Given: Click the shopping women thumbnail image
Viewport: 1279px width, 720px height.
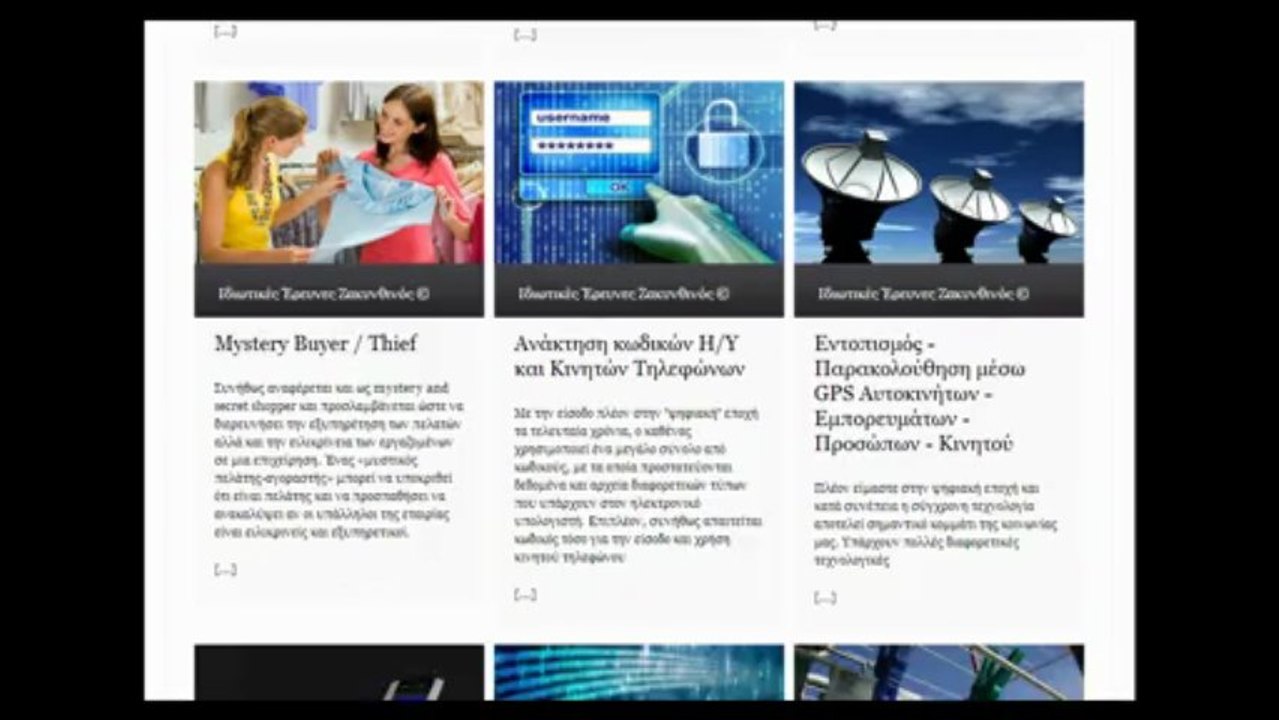Looking at the screenshot, I should [x=339, y=172].
